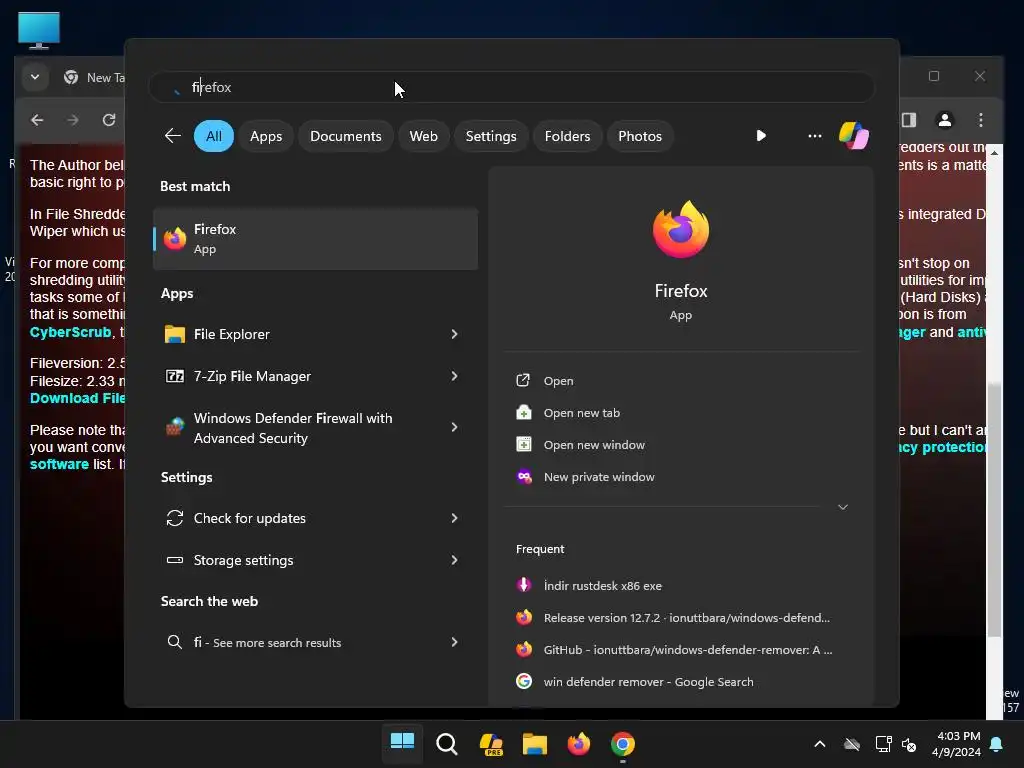This screenshot has width=1024, height=768.
Task: Switch to the Documents filter tab
Action: [x=345, y=136]
